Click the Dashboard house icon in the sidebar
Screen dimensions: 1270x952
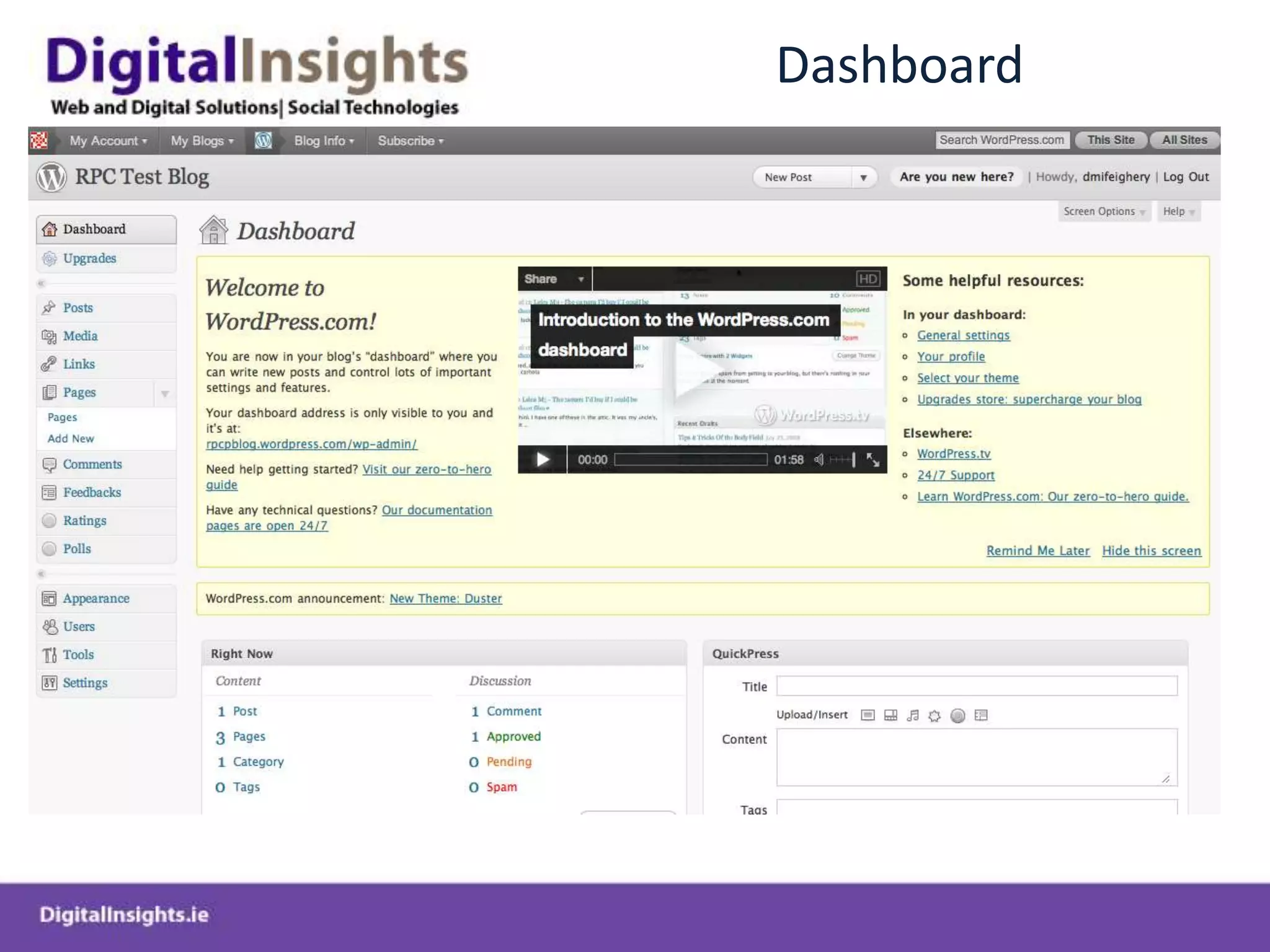[x=50, y=229]
